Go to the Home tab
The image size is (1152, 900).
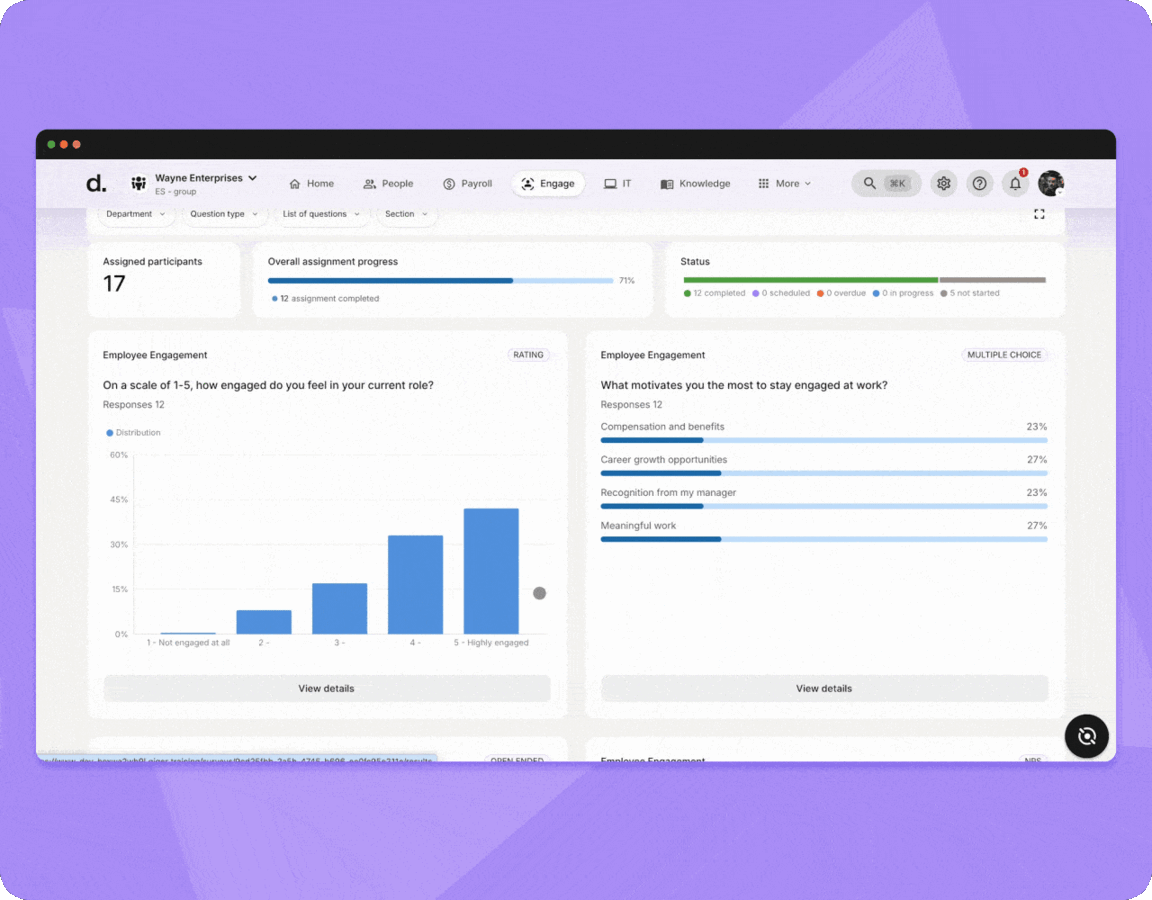(312, 184)
